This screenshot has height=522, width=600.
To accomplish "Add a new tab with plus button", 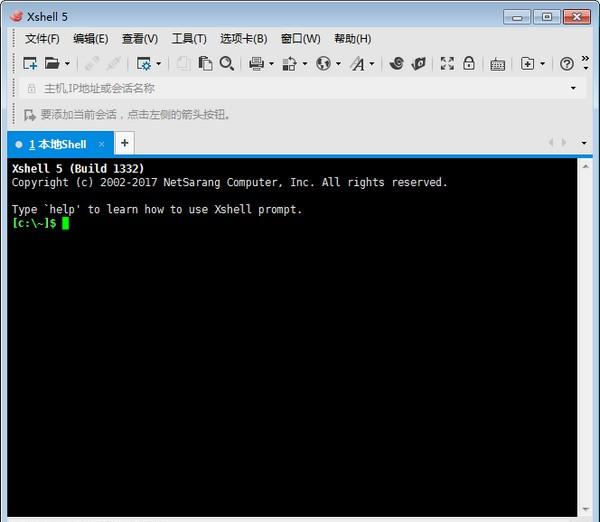I will coord(124,143).
